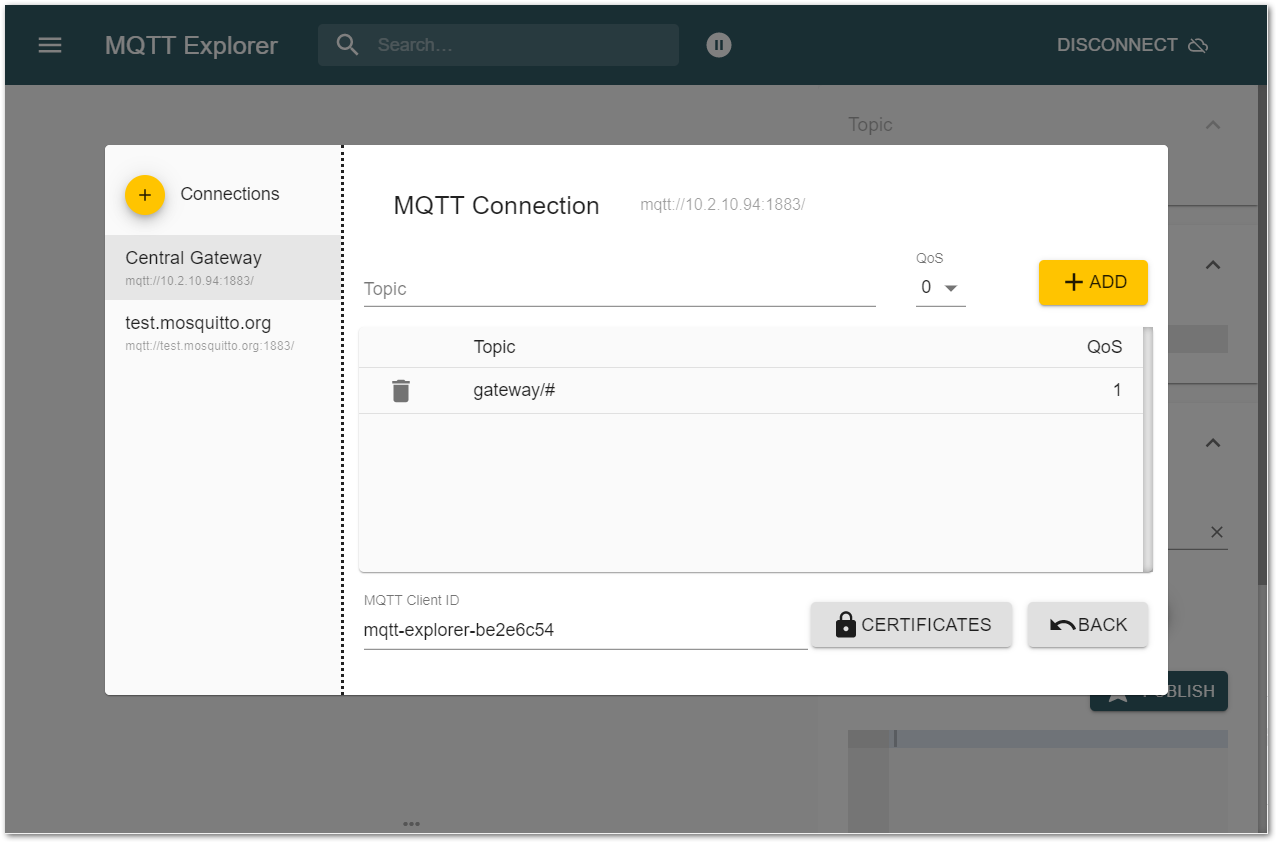Click the star icon on the PUBLISH button
Screen dimensions: 1277x843
(x=1117, y=690)
